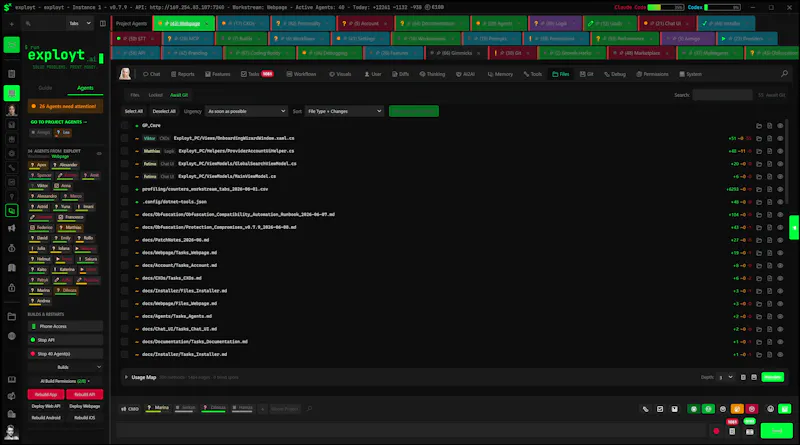The height and width of the screenshot is (445, 800).
Task: Select agent Viktor in the agents list
Action: (40, 186)
